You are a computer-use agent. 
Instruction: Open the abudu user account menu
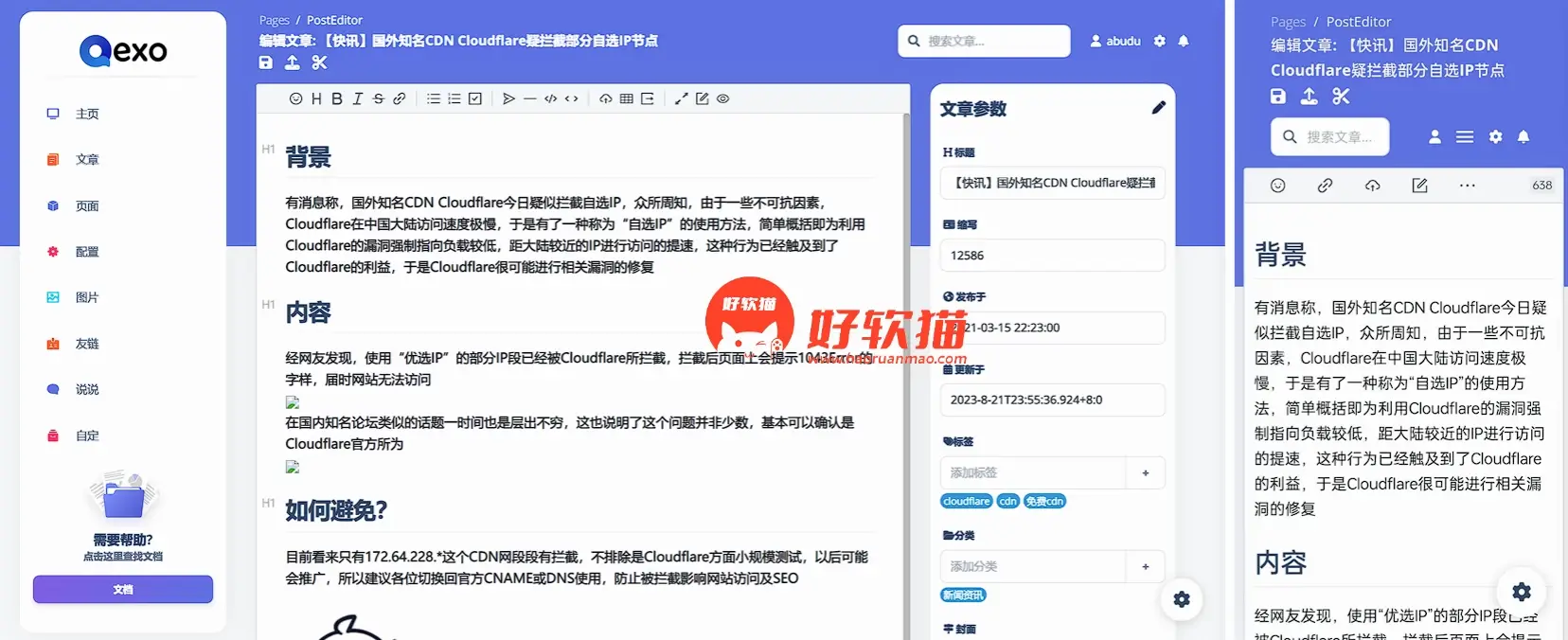[x=1115, y=41]
